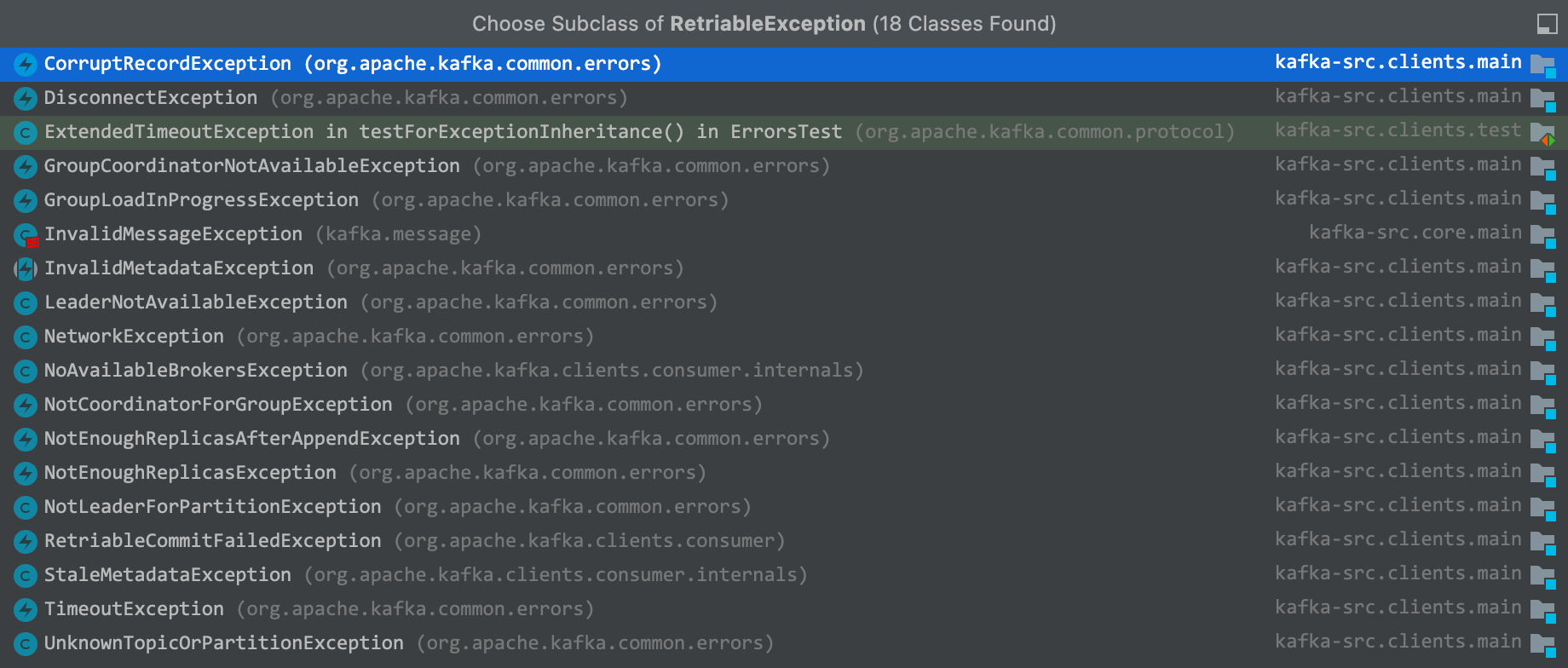Screen dimensions: 1568x668
Task: Click the ExtendedTimeoutException class icon
Action: [26, 132]
